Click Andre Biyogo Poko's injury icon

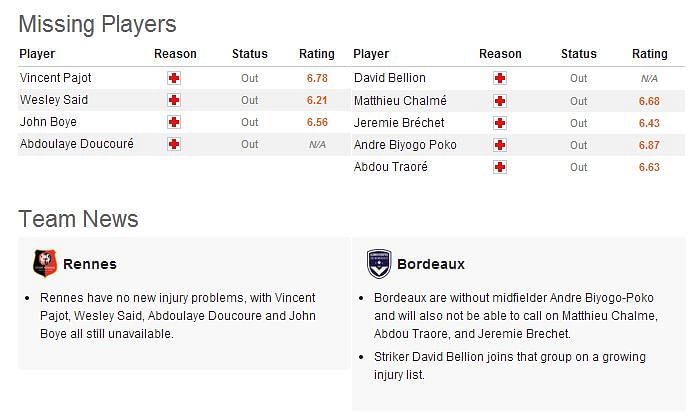[x=499, y=145]
